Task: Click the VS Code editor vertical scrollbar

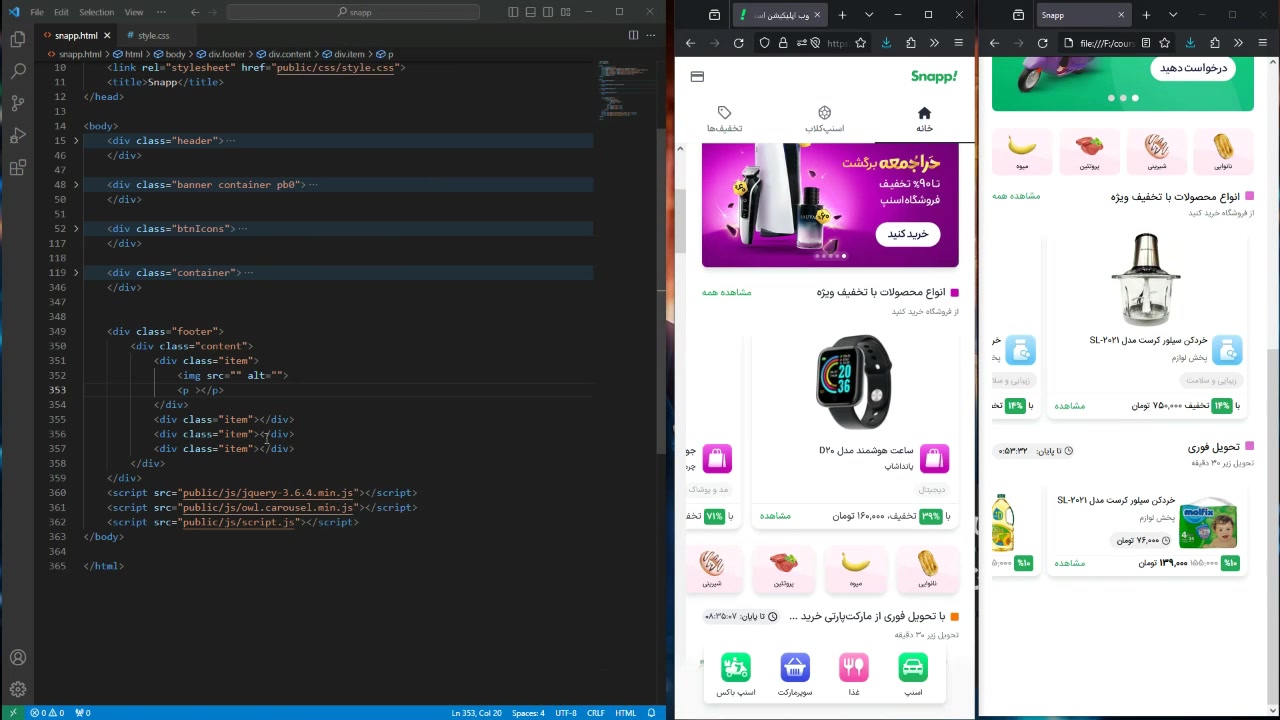Action: pyautogui.click(x=661, y=290)
